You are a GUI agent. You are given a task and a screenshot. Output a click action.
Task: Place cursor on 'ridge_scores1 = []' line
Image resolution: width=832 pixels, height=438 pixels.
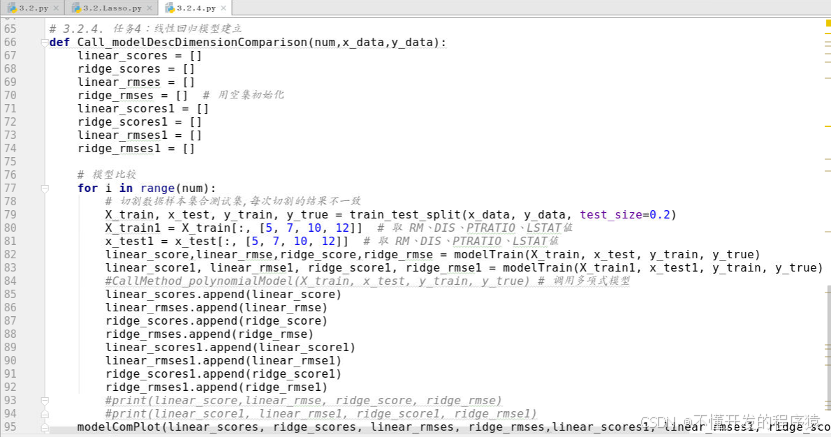(140, 122)
